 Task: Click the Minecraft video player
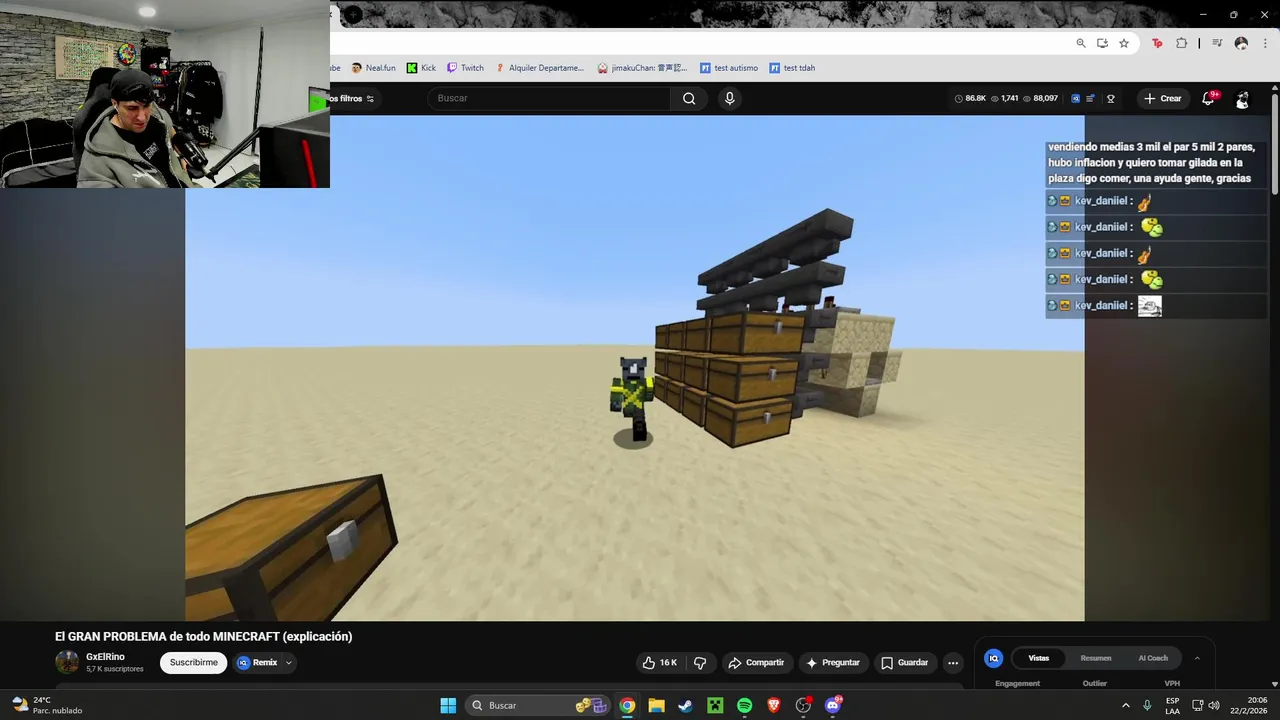click(x=634, y=368)
